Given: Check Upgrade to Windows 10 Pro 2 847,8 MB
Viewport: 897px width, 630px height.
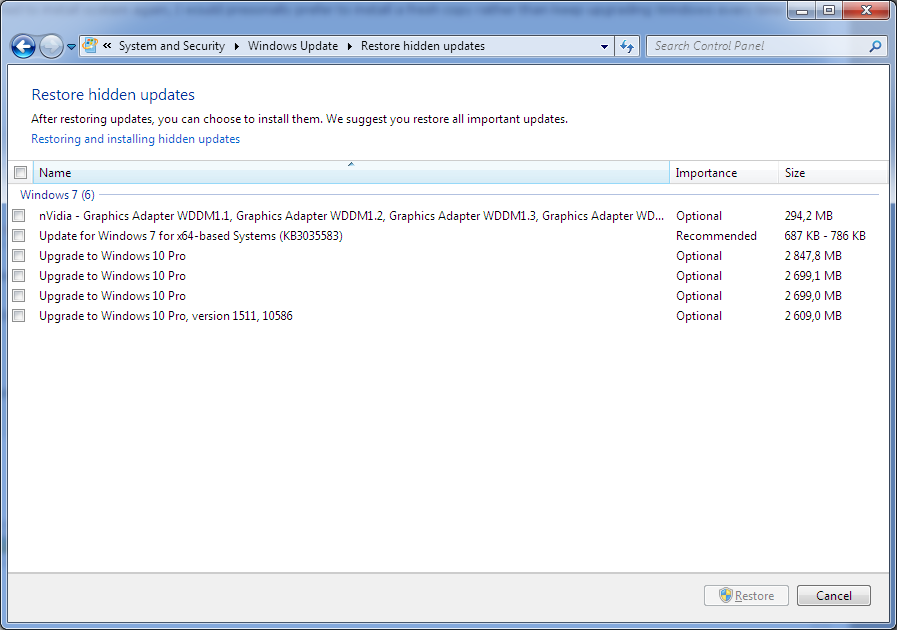Looking at the screenshot, I should (x=19, y=256).
